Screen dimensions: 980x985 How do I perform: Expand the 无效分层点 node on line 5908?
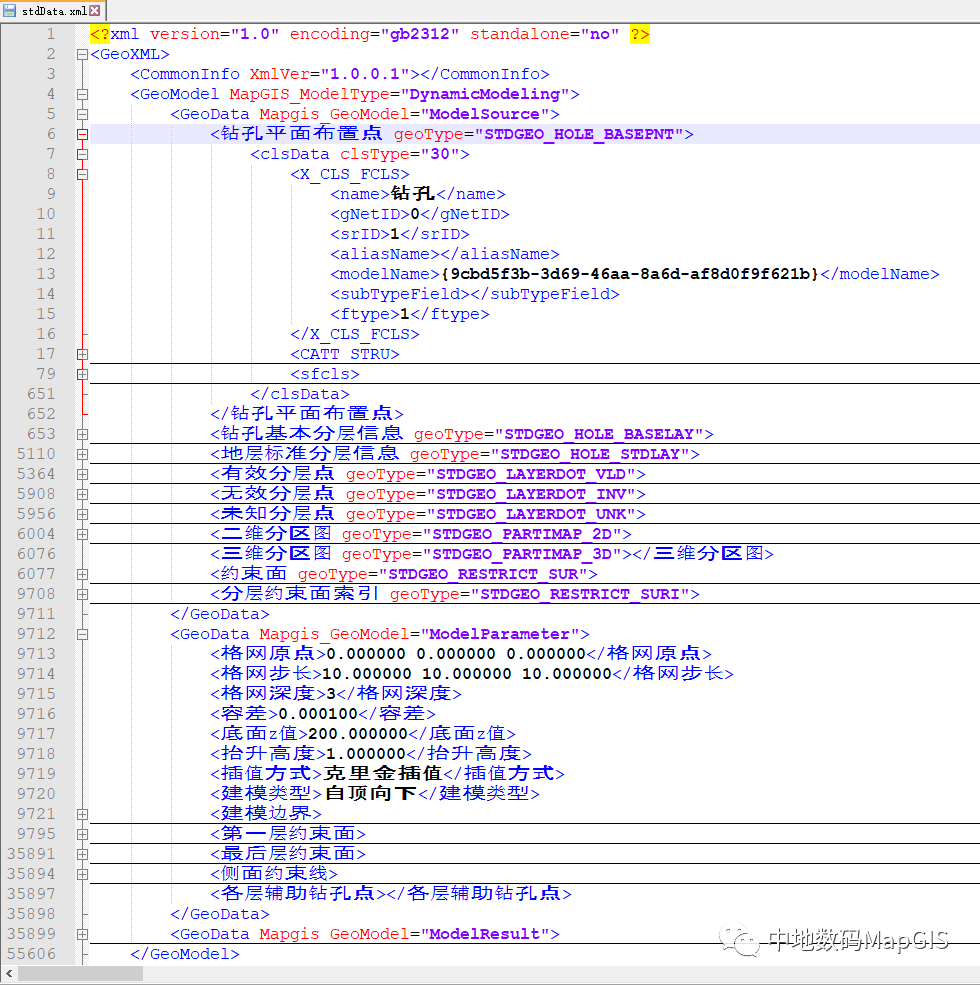click(82, 494)
